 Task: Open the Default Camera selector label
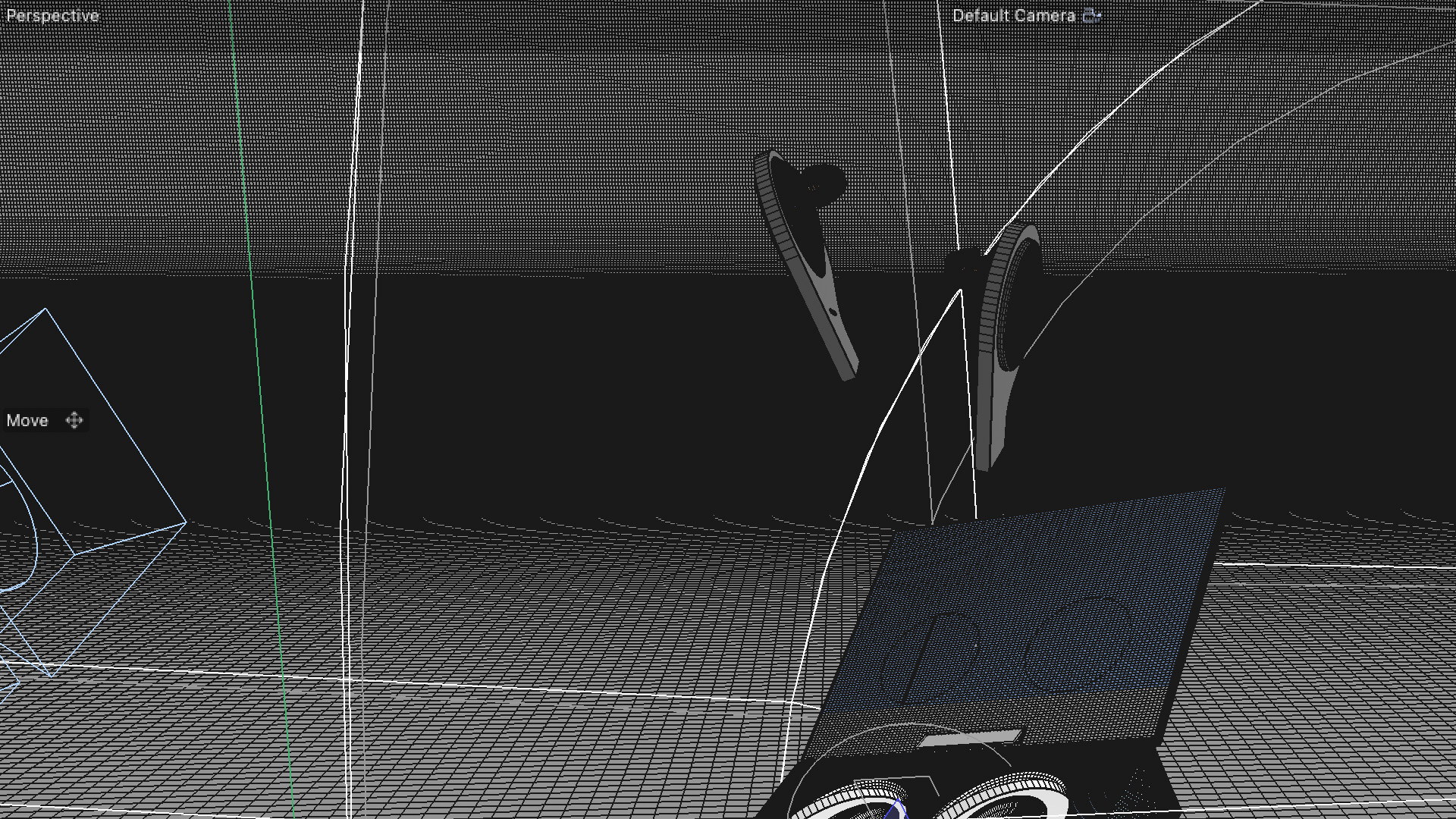click(1013, 15)
